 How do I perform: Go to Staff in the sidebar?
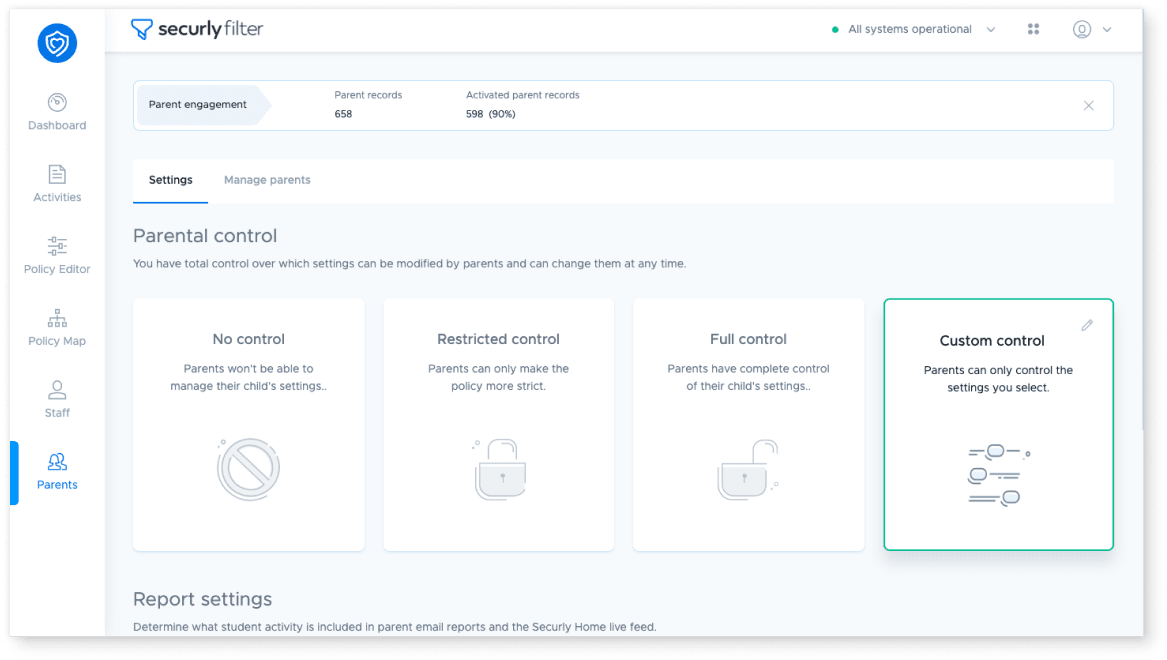pos(57,400)
